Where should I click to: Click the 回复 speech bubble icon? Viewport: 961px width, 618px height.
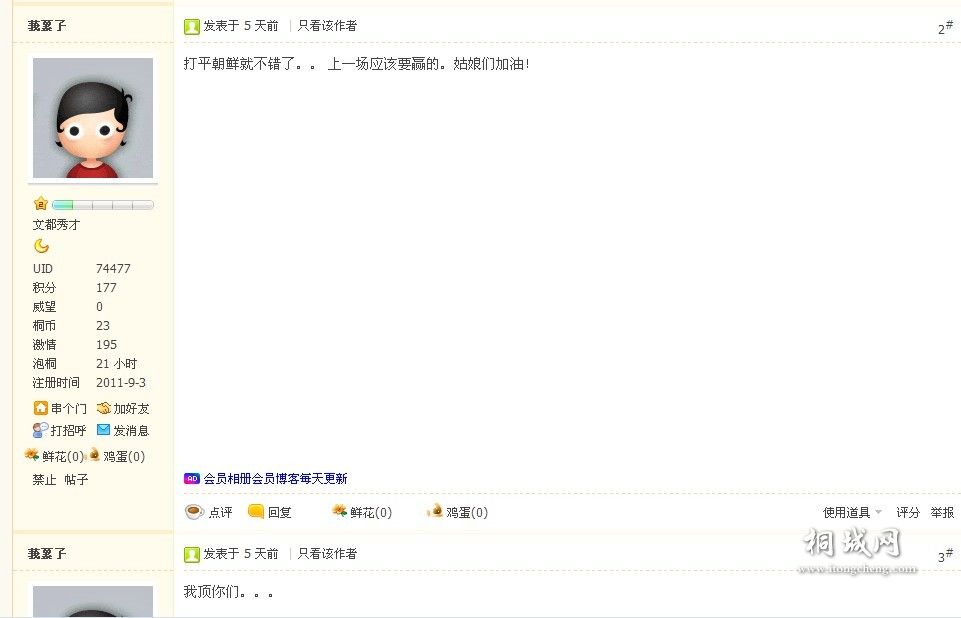256,511
